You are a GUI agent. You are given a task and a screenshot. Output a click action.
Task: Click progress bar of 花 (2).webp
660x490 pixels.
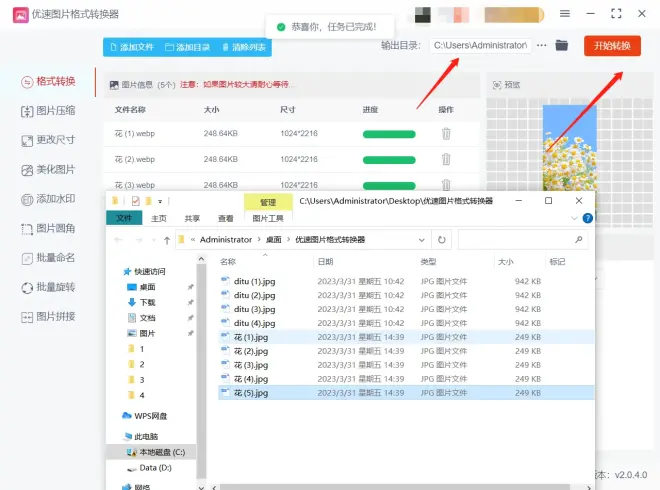(389, 160)
